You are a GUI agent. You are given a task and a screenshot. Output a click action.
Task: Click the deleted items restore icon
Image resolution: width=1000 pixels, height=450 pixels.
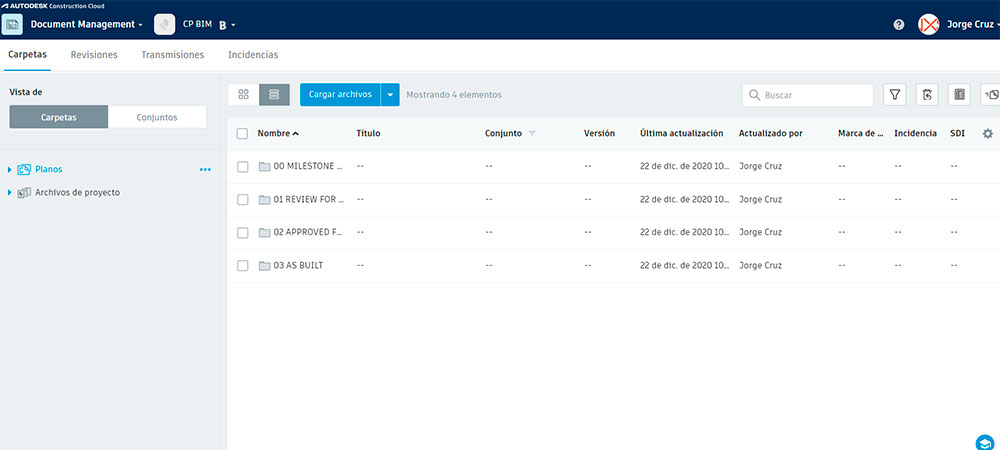point(927,95)
